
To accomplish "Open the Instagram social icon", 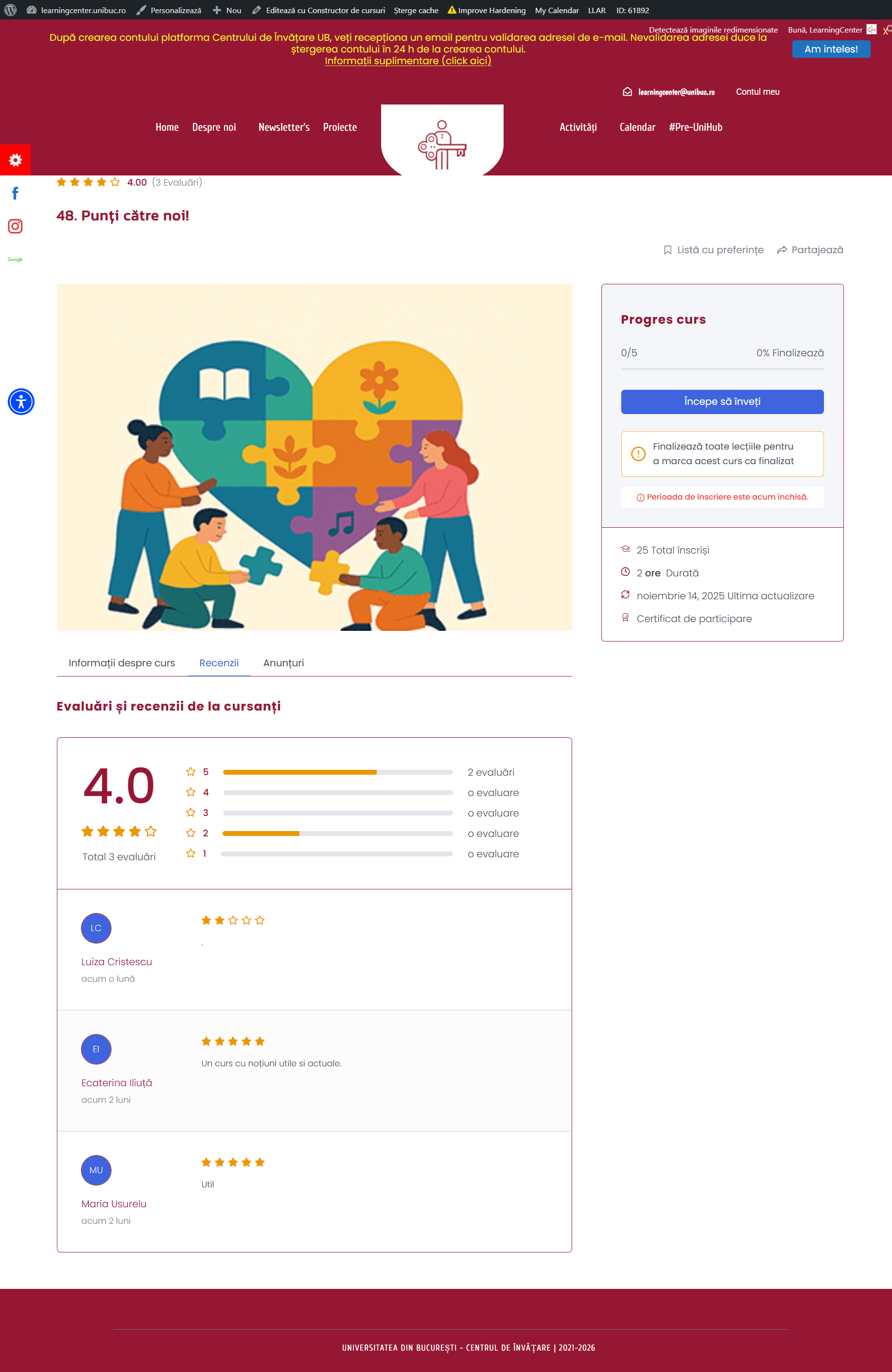I will click(x=15, y=226).
